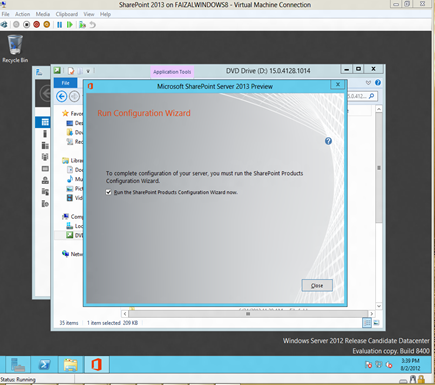Image resolution: width=435 pixels, height=385 pixels.
Task: Go back in the DVD Drive Explorer window
Action: click(x=62, y=96)
